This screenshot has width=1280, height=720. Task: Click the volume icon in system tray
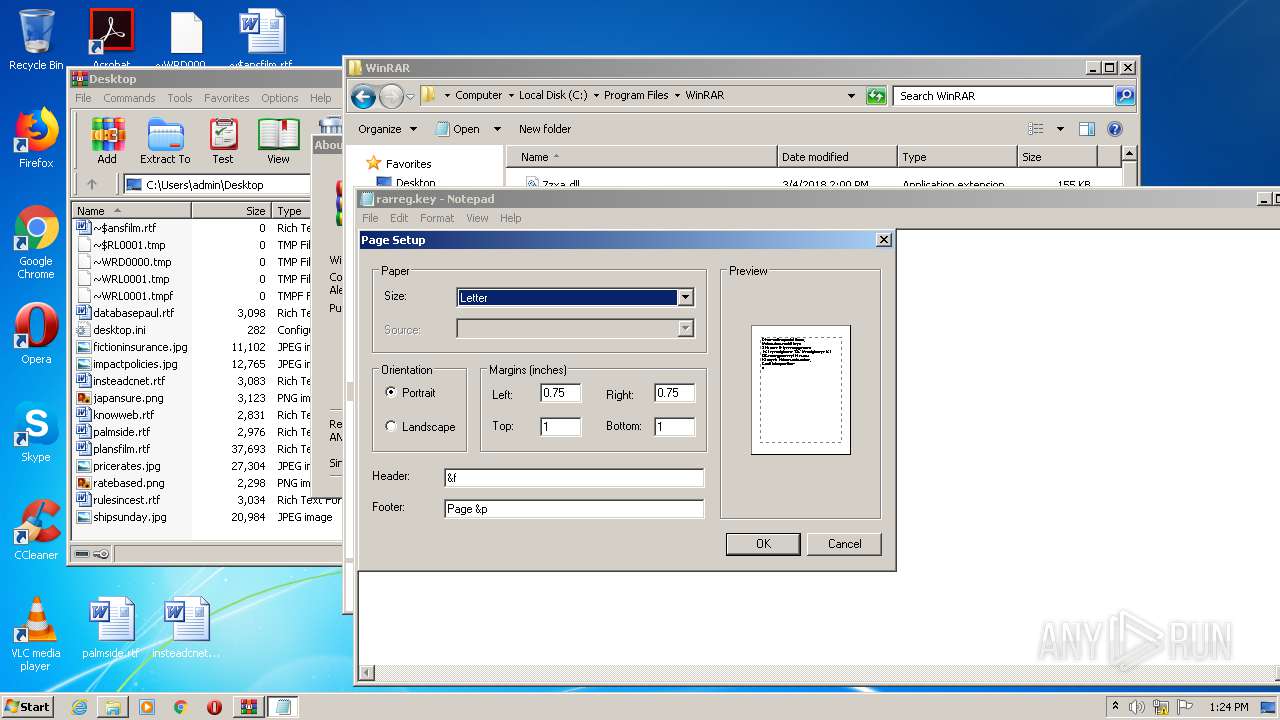1137,707
